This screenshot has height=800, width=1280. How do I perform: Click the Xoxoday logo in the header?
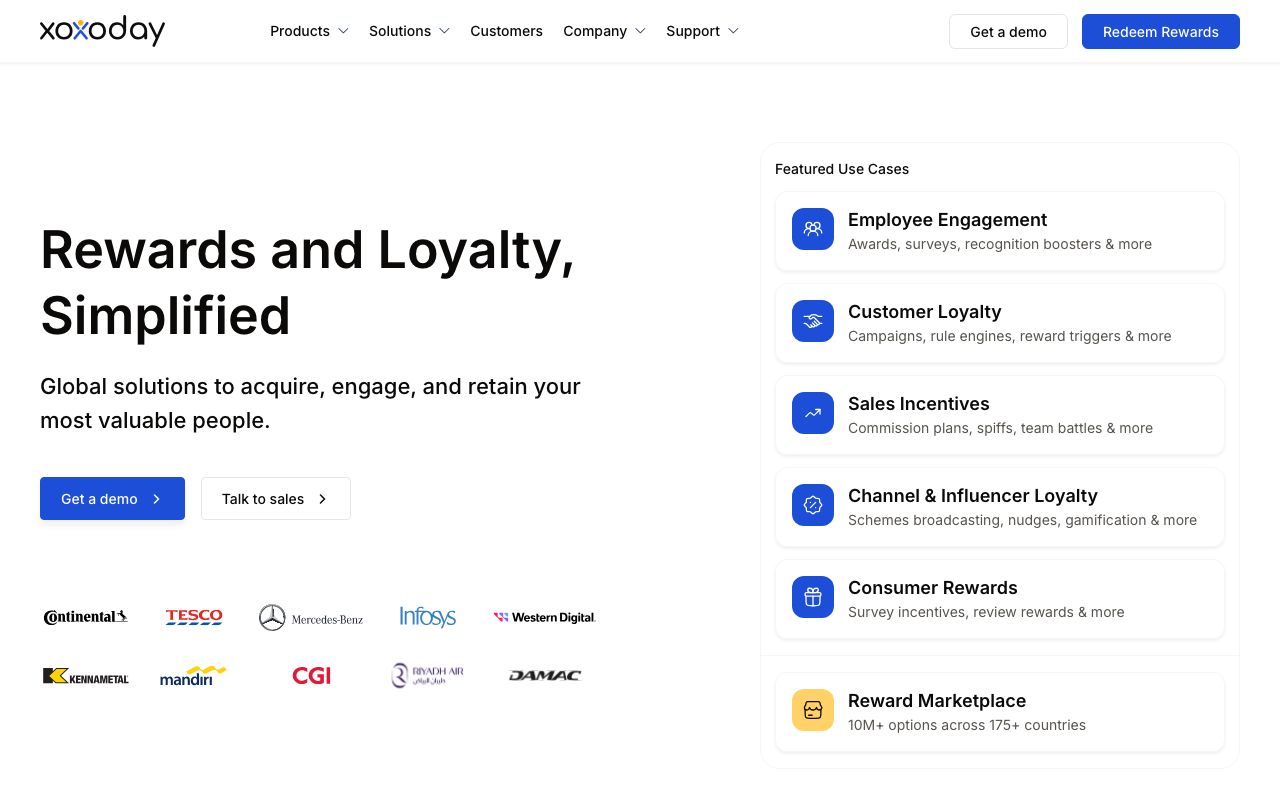point(102,31)
